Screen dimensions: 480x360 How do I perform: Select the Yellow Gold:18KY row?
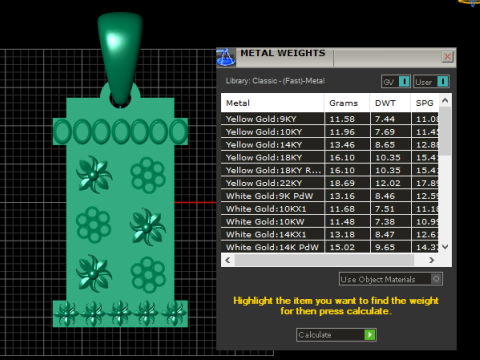(x=330, y=157)
